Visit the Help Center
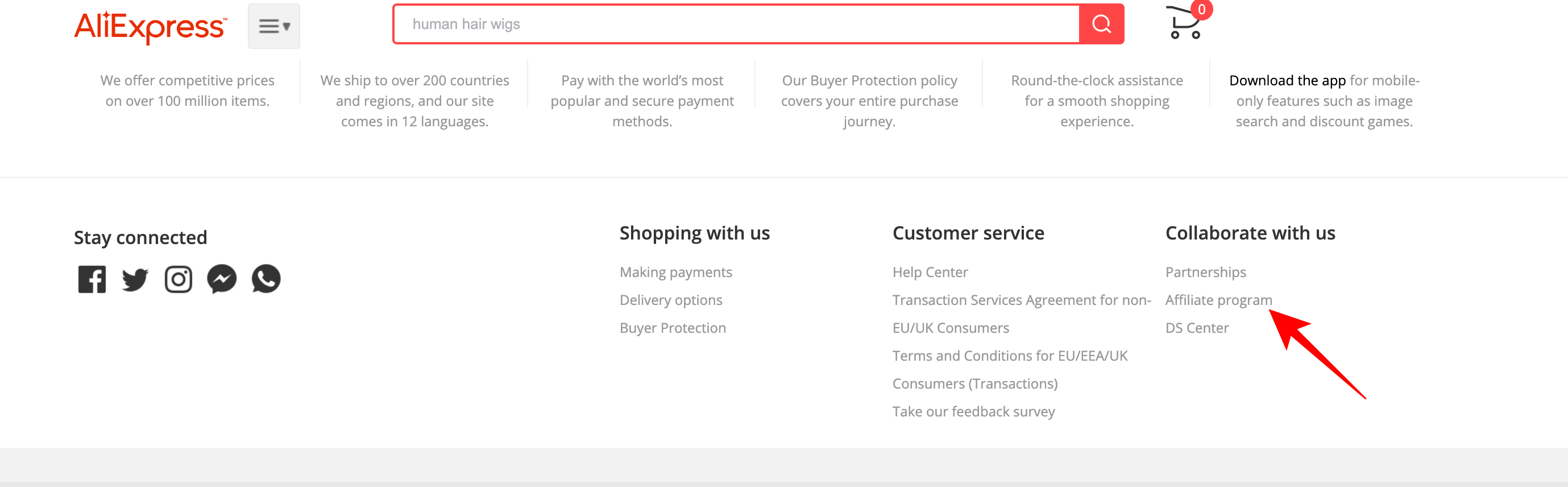This screenshot has width=1568, height=487. (930, 272)
